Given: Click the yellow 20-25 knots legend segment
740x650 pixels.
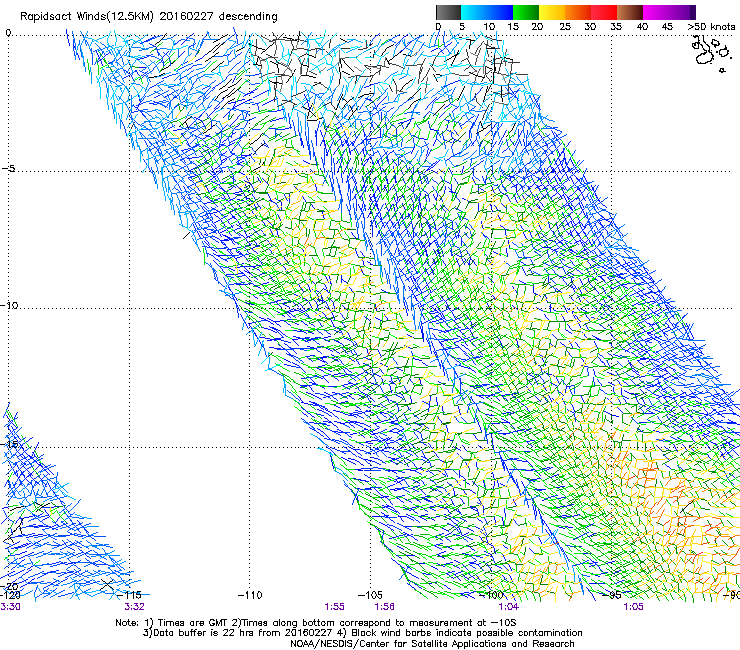Looking at the screenshot, I should pyautogui.click(x=552, y=12).
